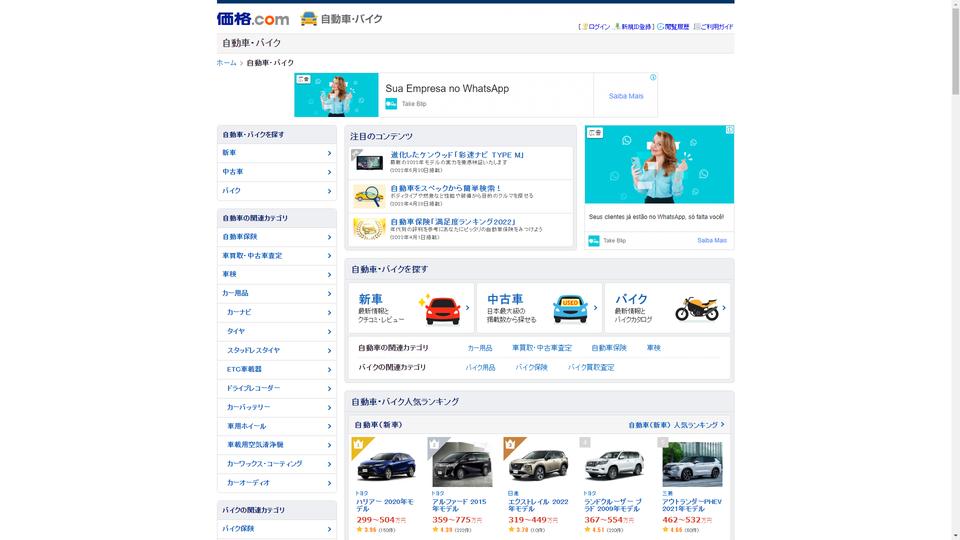The width and height of the screenshot is (960, 540).
Task: Click the ad info icon on the sidebar ad
Action: (x=730, y=130)
